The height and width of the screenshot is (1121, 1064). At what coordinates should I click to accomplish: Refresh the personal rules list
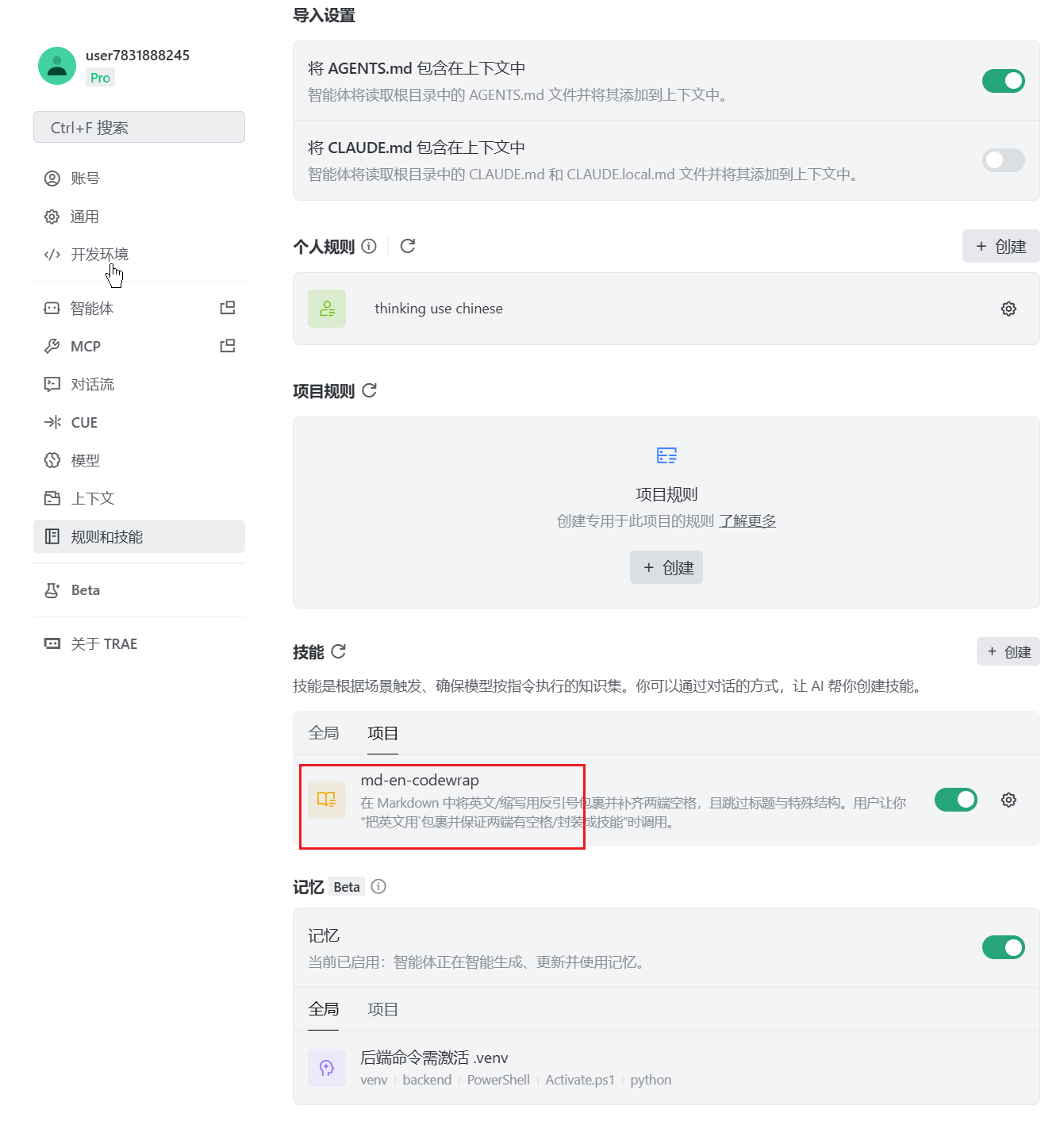(408, 246)
